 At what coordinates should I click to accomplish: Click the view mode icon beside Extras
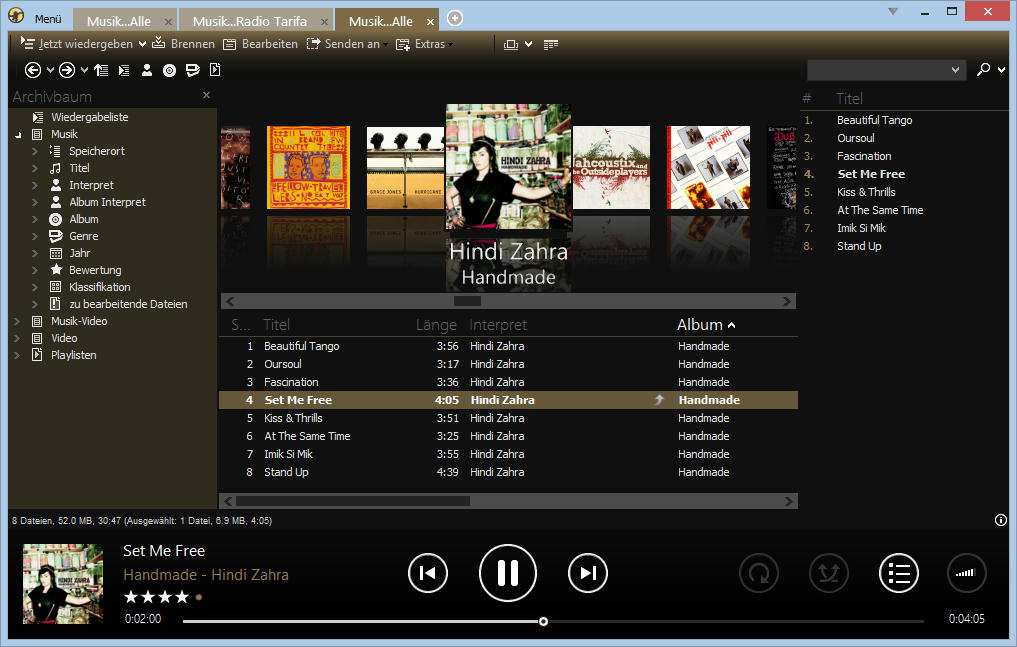511,44
